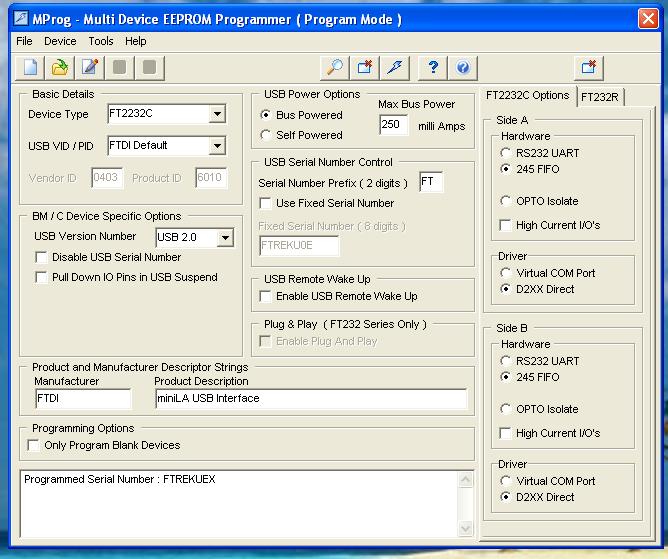Click the Product ID field
Screen dimensions: 668x559
pos(211,178)
